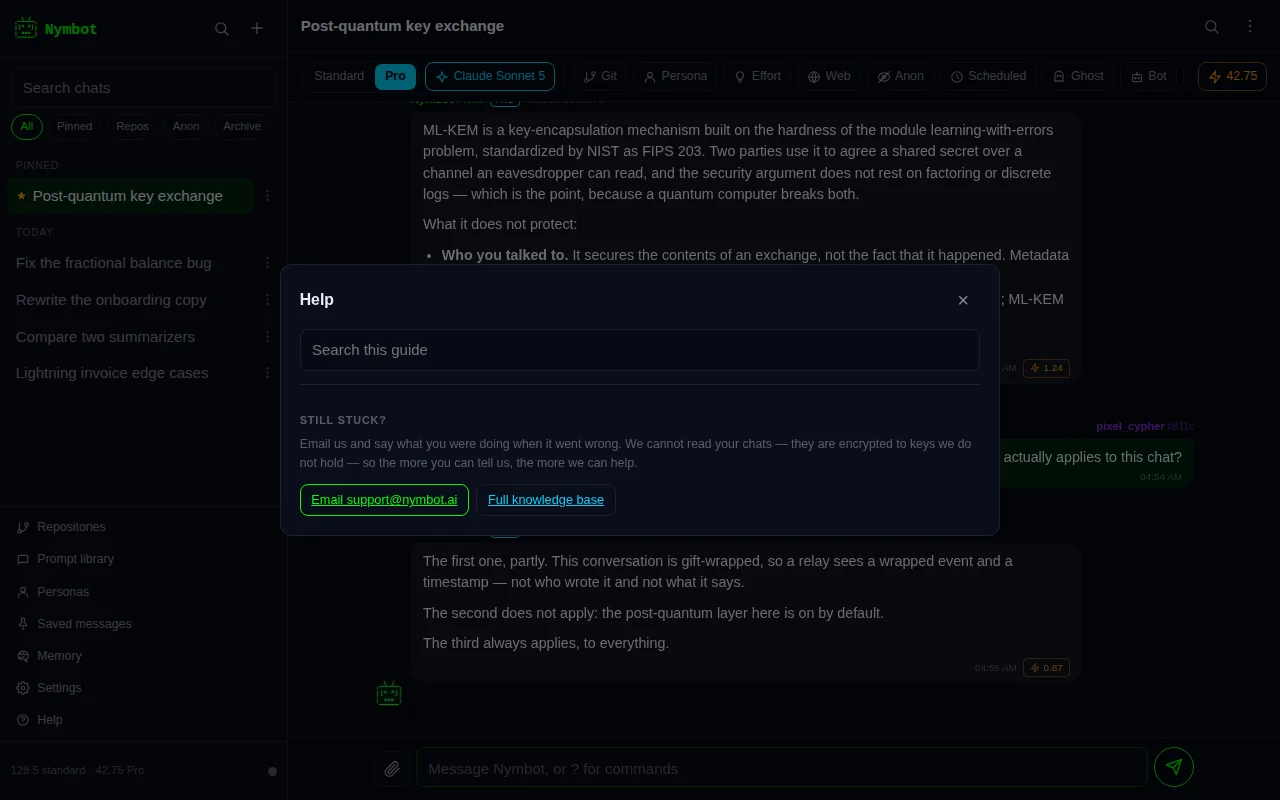The image size is (1280, 800).
Task: Click the Email support@nymbot.ai link
Action: (384, 500)
